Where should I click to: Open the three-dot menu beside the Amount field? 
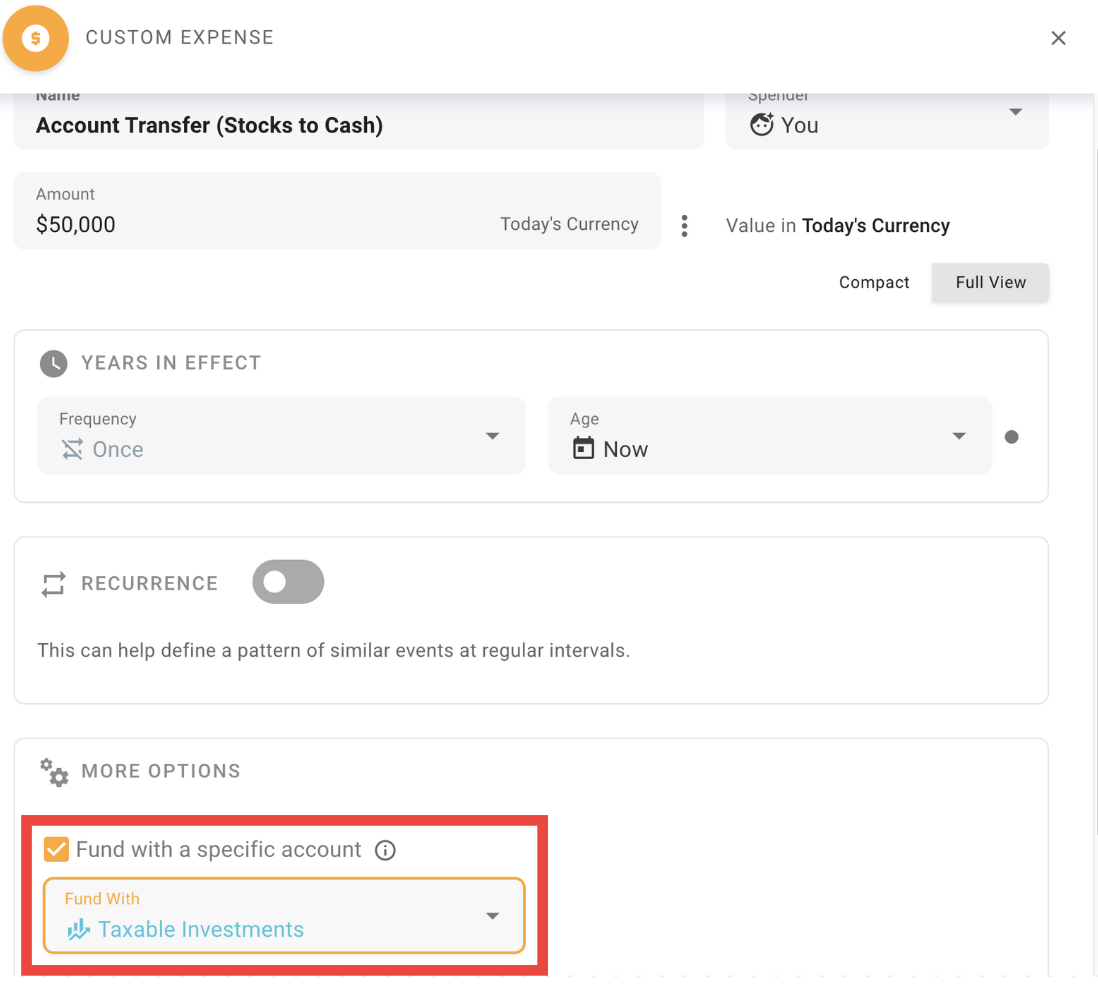pyautogui.click(x=685, y=225)
